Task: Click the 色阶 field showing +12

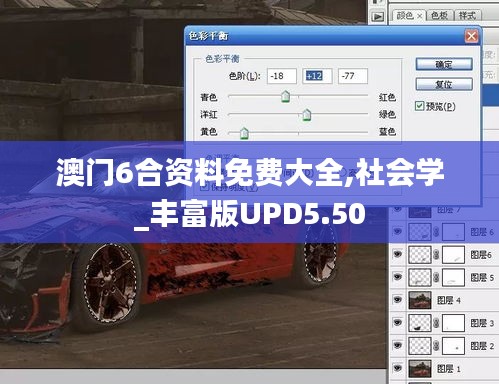Action: coord(317,76)
